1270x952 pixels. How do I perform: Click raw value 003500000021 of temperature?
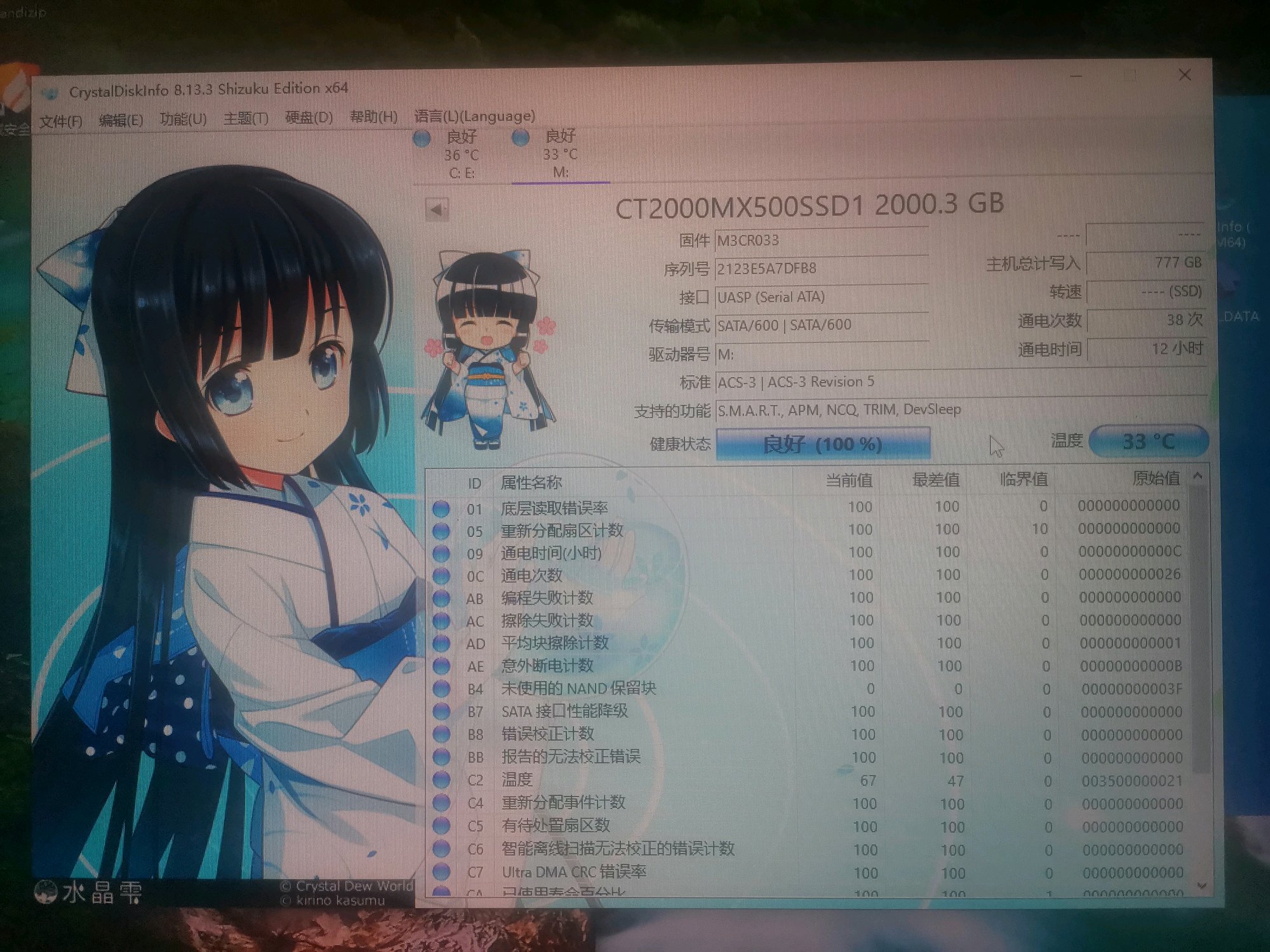pyautogui.click(x=1132, y=781)
